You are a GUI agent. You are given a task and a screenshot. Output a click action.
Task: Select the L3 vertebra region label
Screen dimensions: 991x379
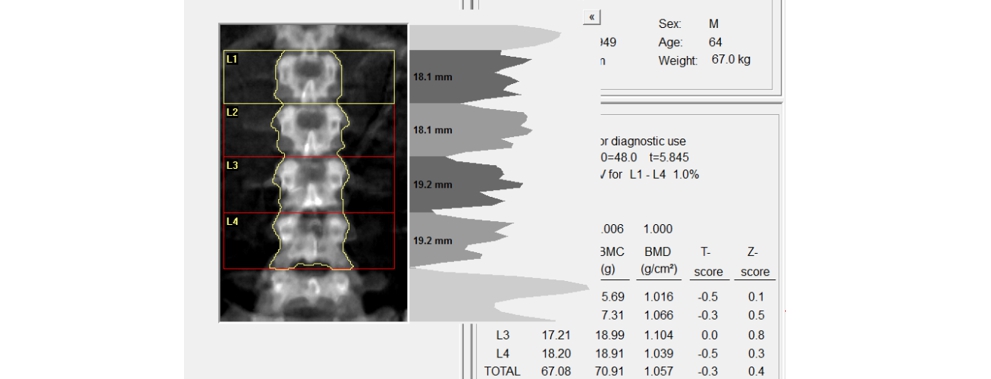232,165
